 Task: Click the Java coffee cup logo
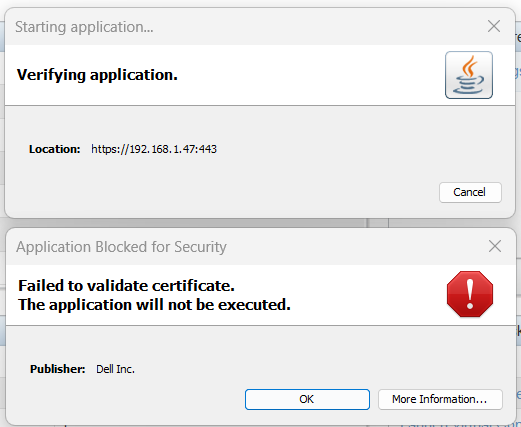469,75
